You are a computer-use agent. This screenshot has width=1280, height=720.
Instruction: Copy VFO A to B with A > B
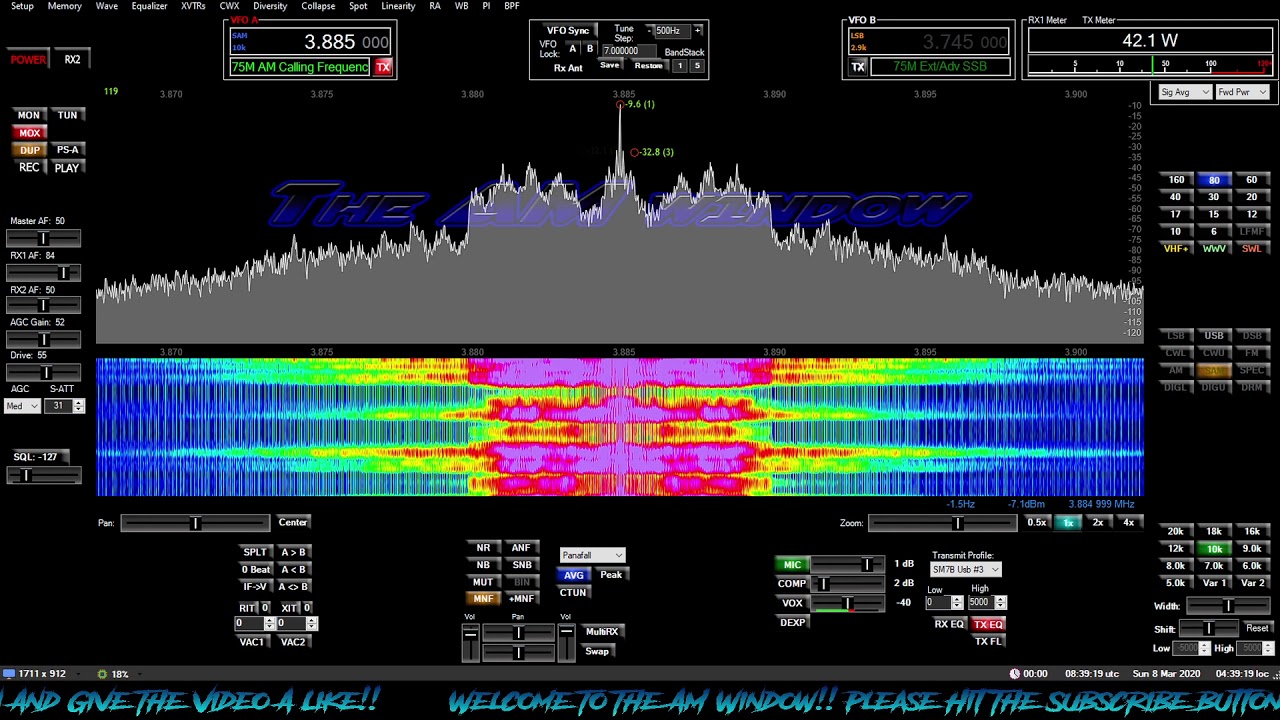(x=293, y=552)
